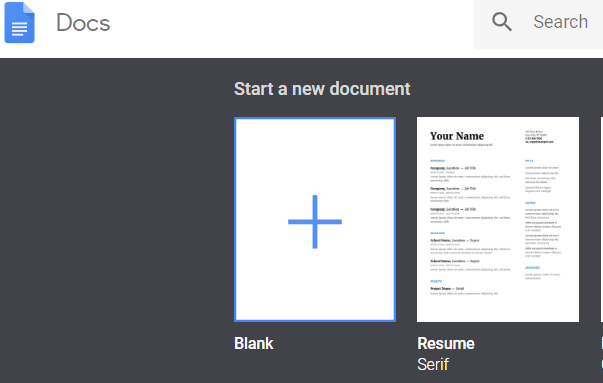Click the magnifying glass search icon
Image resolution: width=603 pixels, height=383 pixels.
pos(502,22)
